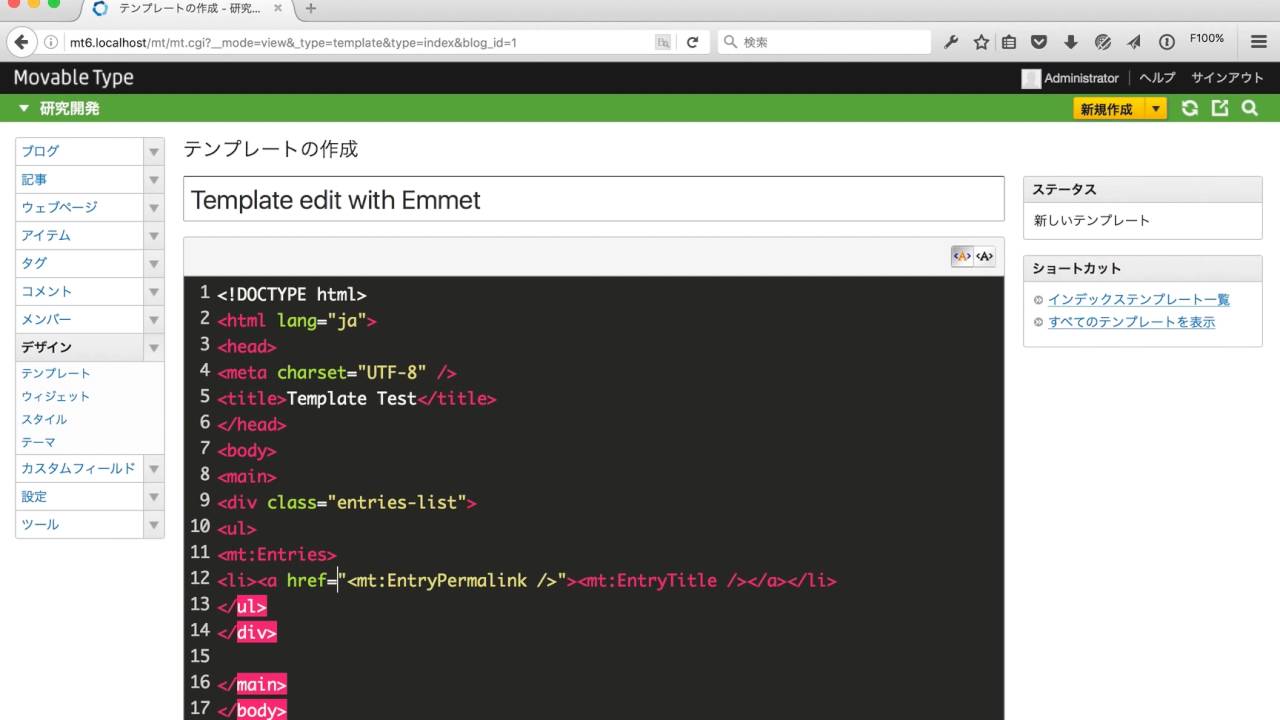Click the 新規作成 button
1280x720 pixels.
(x=1109, y=109)
